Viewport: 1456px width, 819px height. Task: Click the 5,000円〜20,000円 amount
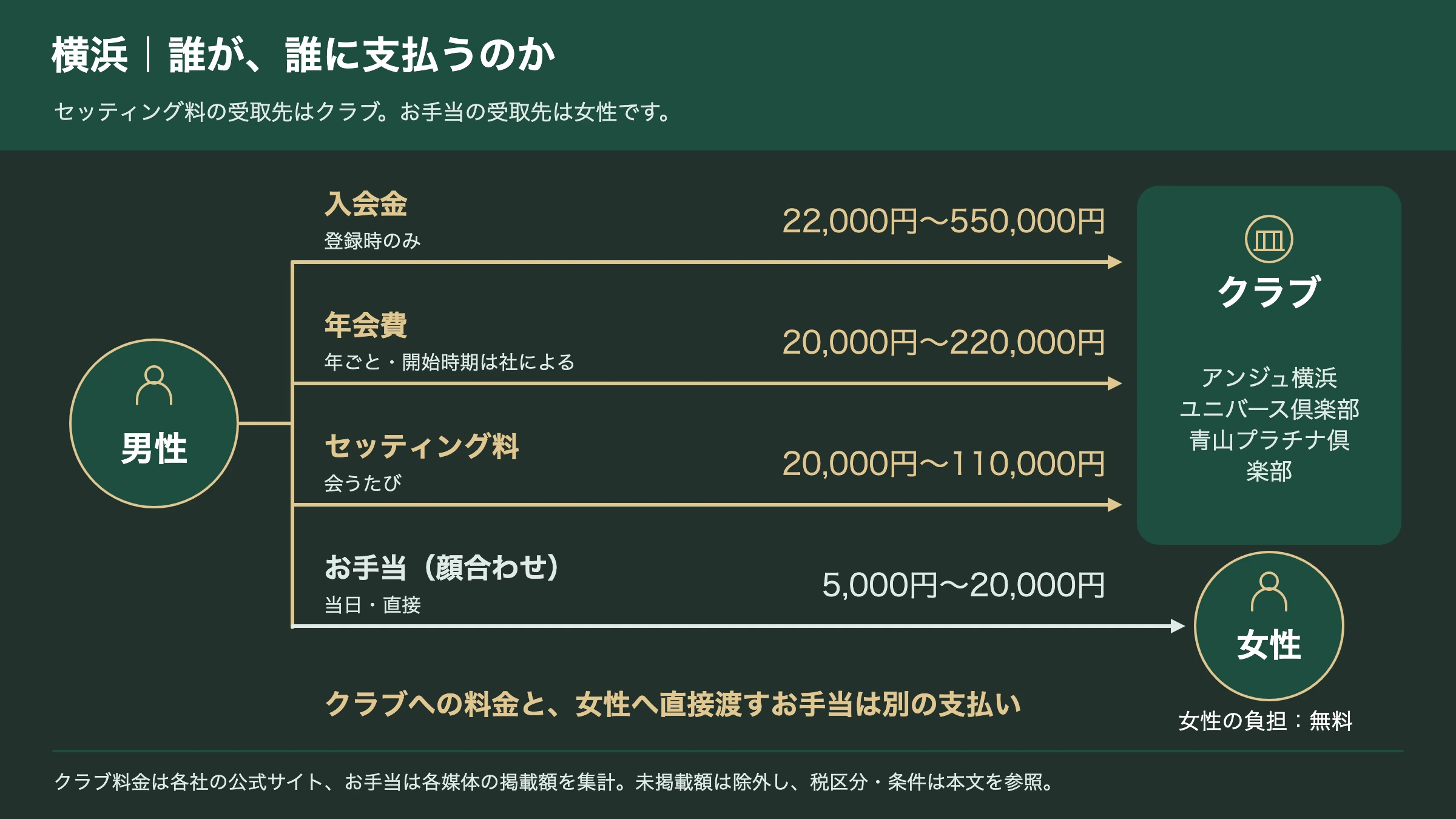click(963, 585)
